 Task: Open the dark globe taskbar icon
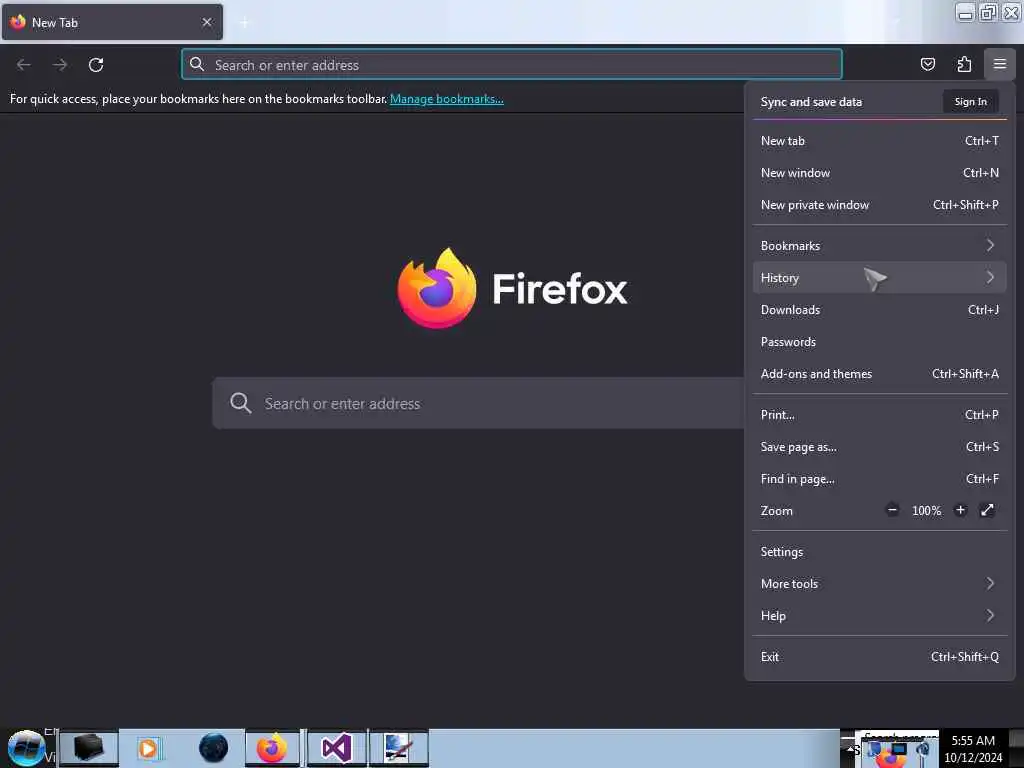tap(214, 748)
